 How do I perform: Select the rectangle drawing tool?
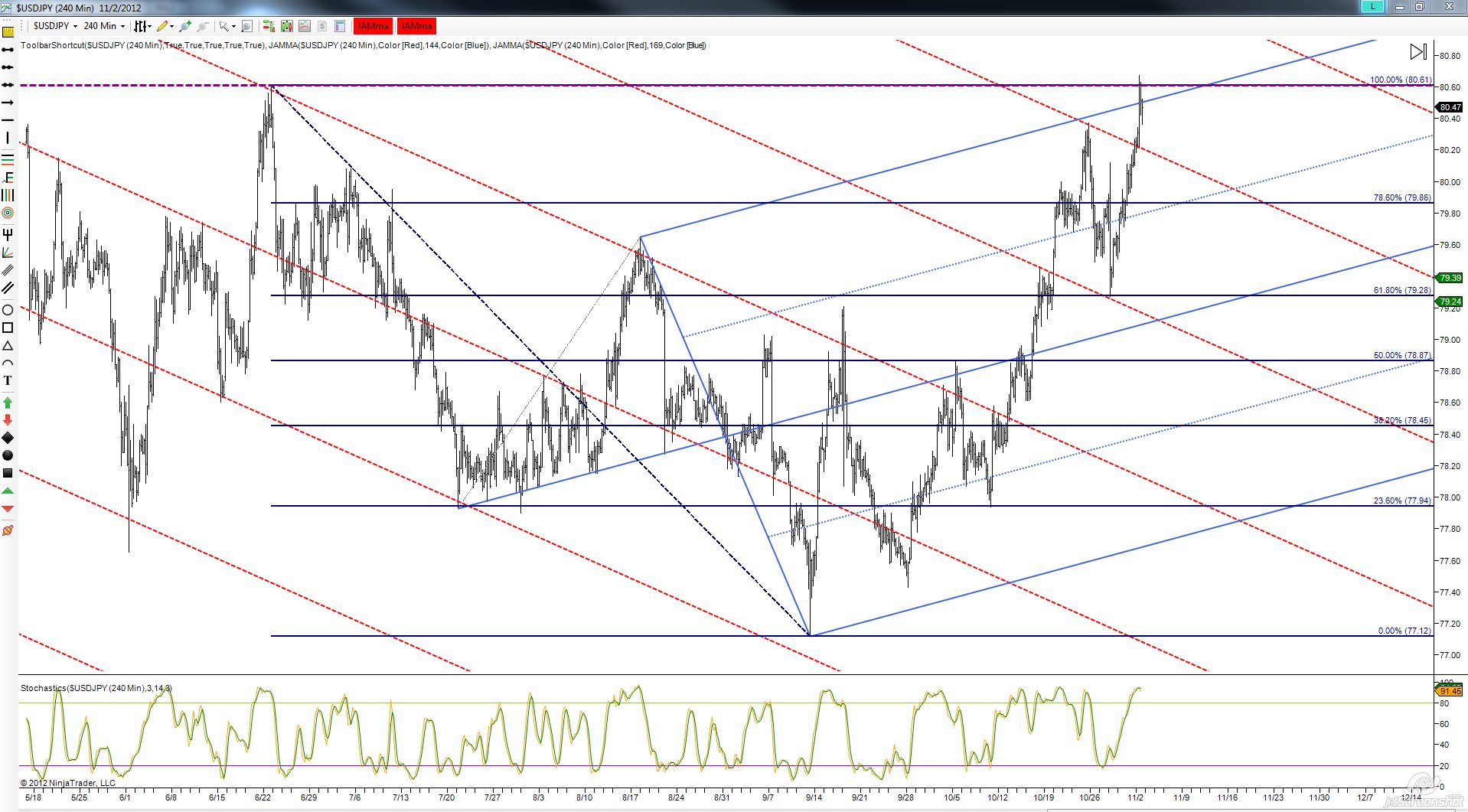click(8, 328)
